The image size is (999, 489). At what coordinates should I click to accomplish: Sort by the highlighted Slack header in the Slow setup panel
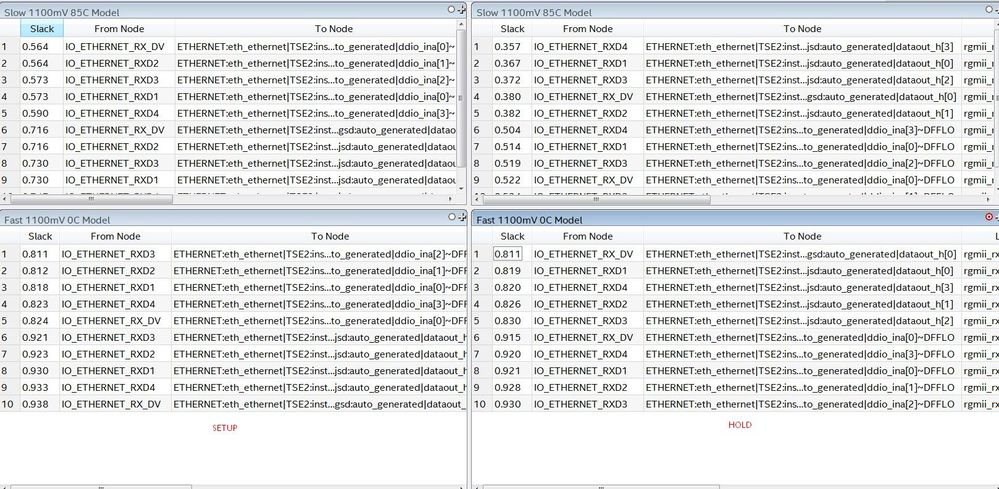(x=42, y=29)
